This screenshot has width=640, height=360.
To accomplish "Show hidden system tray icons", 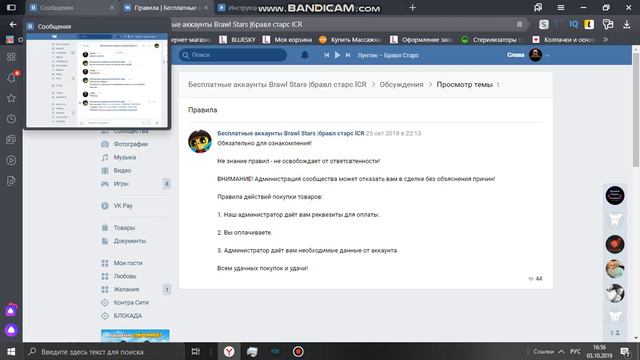I will (561, 351).
